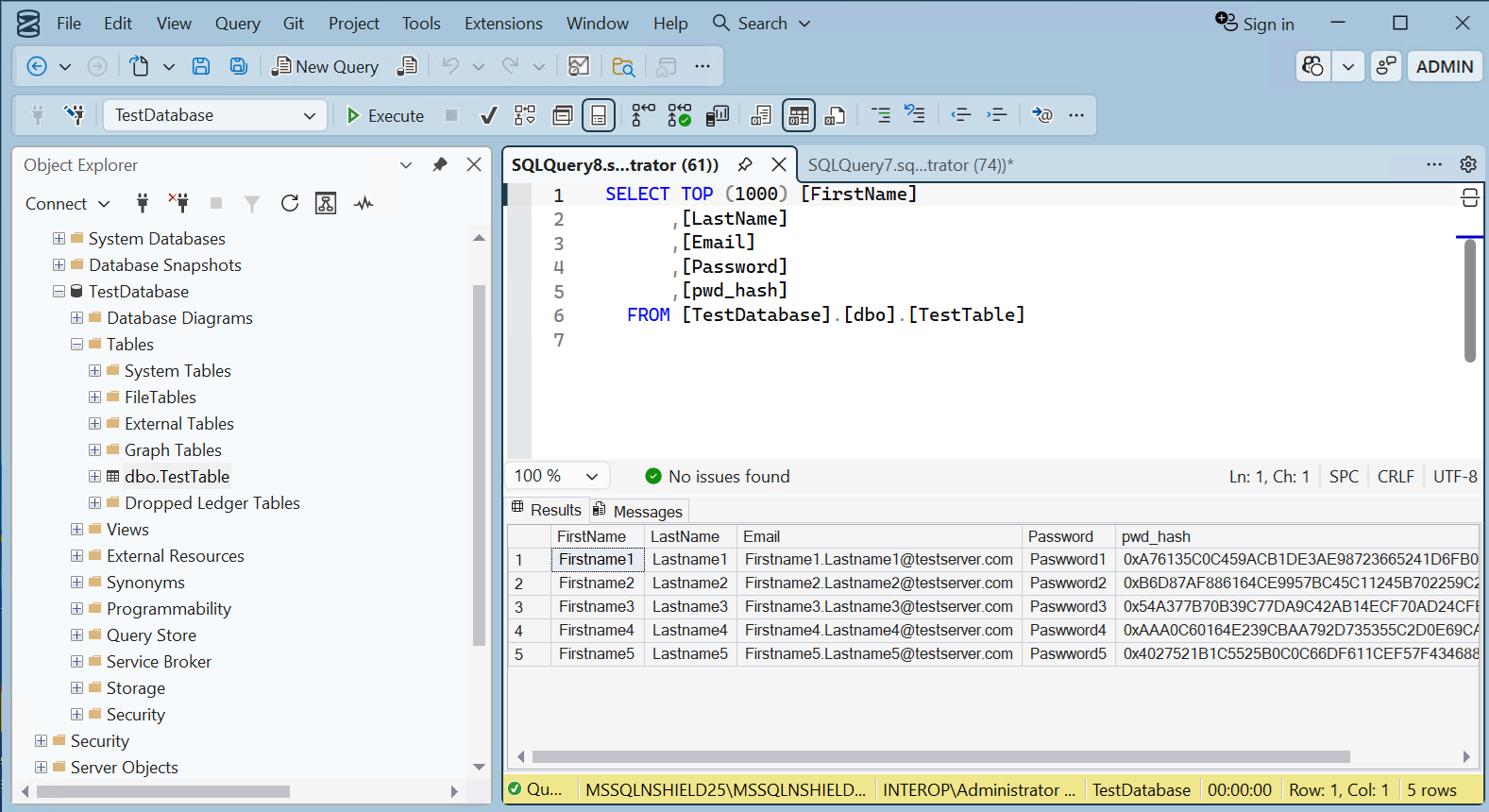The image size is (1489, 812).
Task: Click the Change Connection icon in SQL toolbar
Action: tap(74, 115)
